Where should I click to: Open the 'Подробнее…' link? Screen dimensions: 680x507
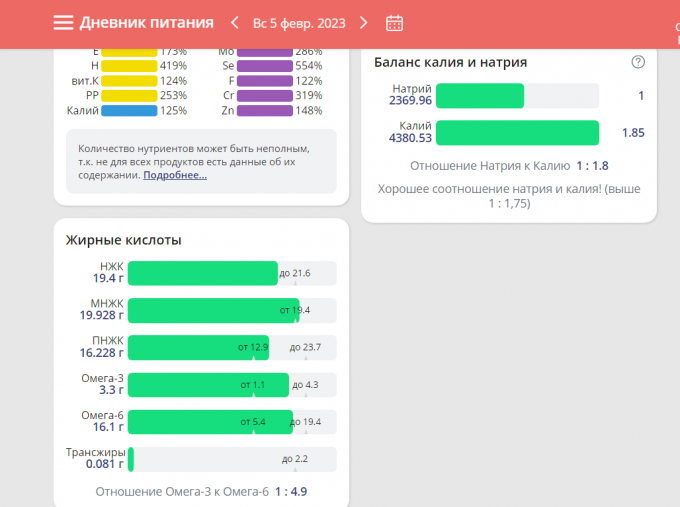pos(175,175)
